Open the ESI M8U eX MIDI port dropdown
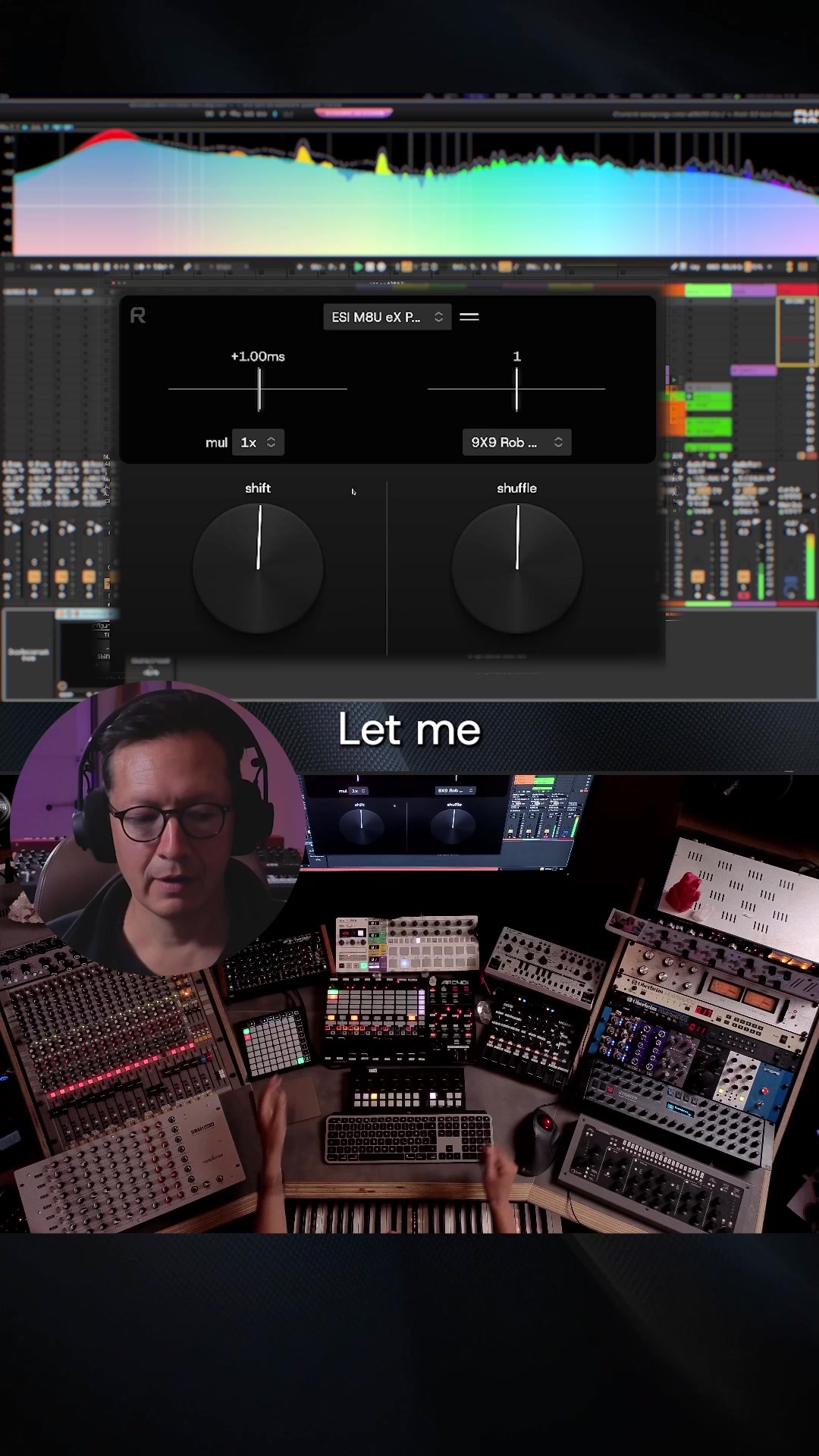Screen dimensions: 819x1456 (387, 317)
